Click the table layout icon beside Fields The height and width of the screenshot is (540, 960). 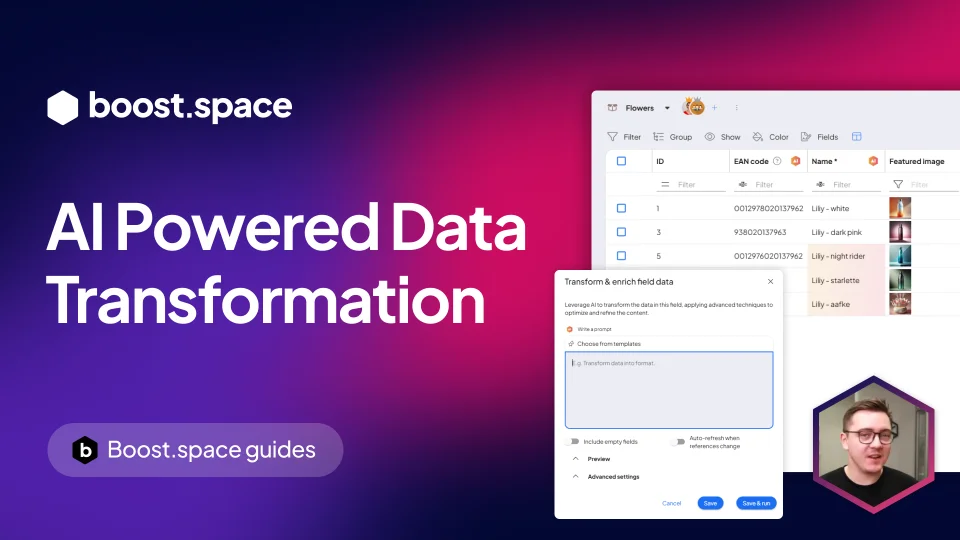pyautogui.click(x=857, y=137)
